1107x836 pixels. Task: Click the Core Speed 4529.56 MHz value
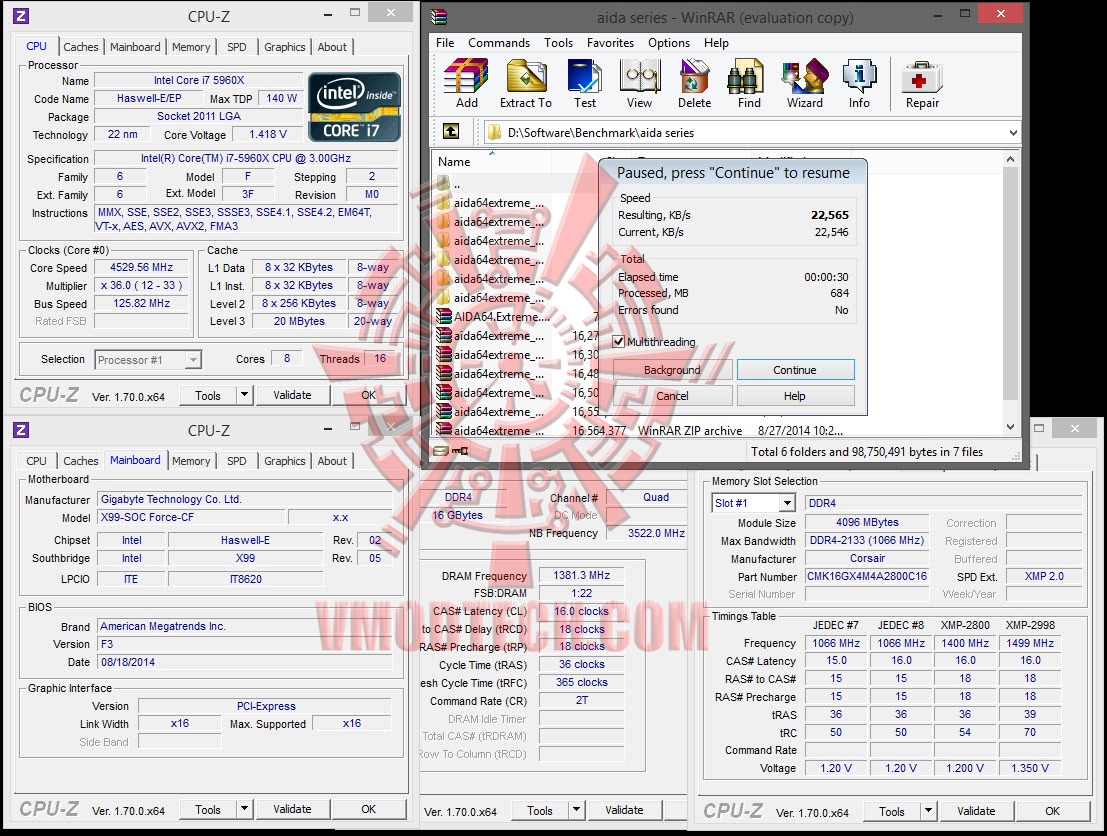point(141,267)
